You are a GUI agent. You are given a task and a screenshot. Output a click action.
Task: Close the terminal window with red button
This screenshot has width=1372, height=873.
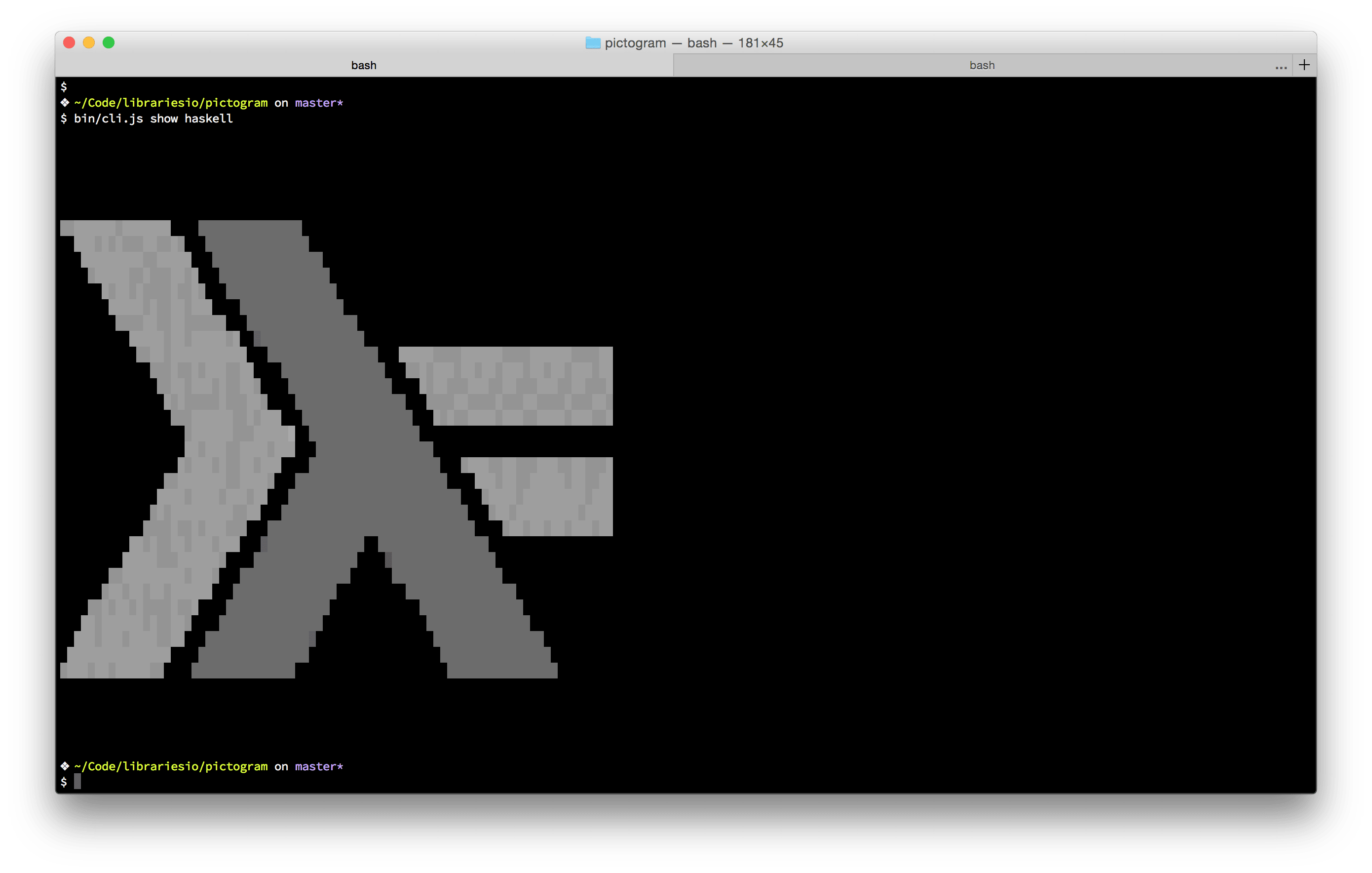click(x=69, y=43)
